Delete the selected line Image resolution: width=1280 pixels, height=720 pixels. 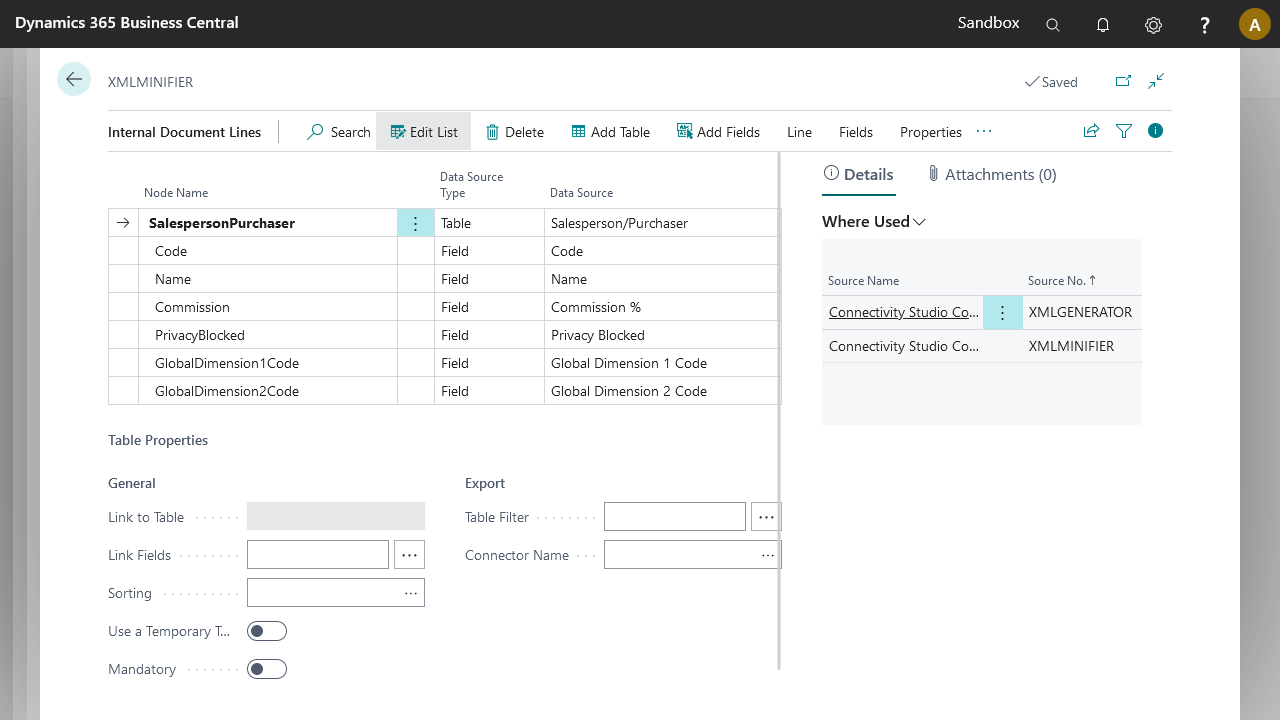(515, 132)
